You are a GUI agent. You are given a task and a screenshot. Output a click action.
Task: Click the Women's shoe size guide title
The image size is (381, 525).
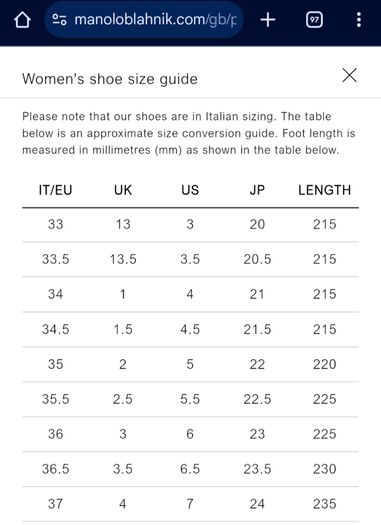point(110,79)
